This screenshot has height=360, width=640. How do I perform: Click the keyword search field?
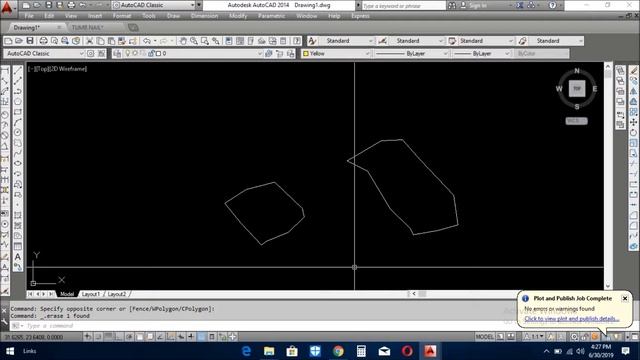point(403,6)
